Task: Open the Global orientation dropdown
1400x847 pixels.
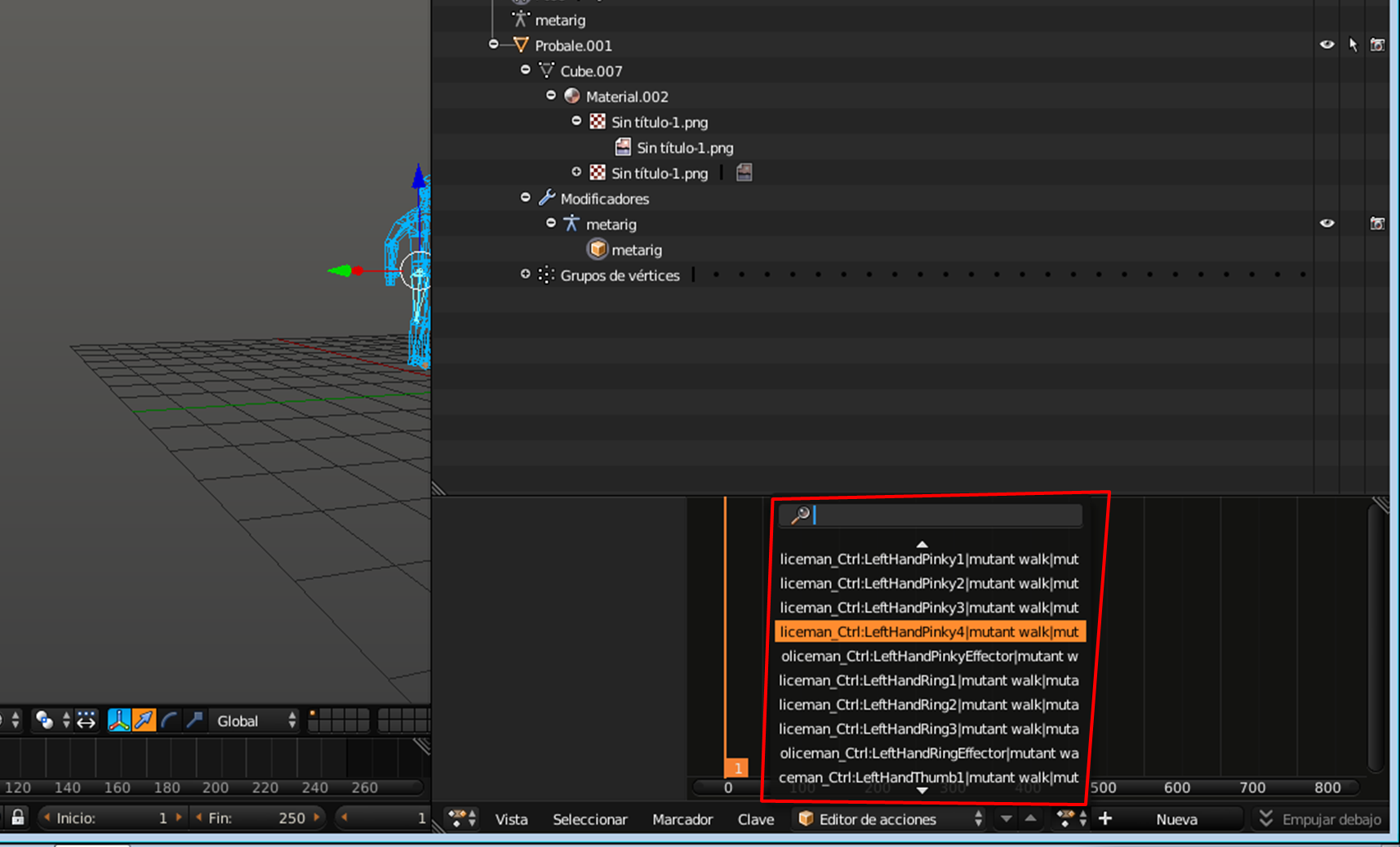Action: point(254,720)
